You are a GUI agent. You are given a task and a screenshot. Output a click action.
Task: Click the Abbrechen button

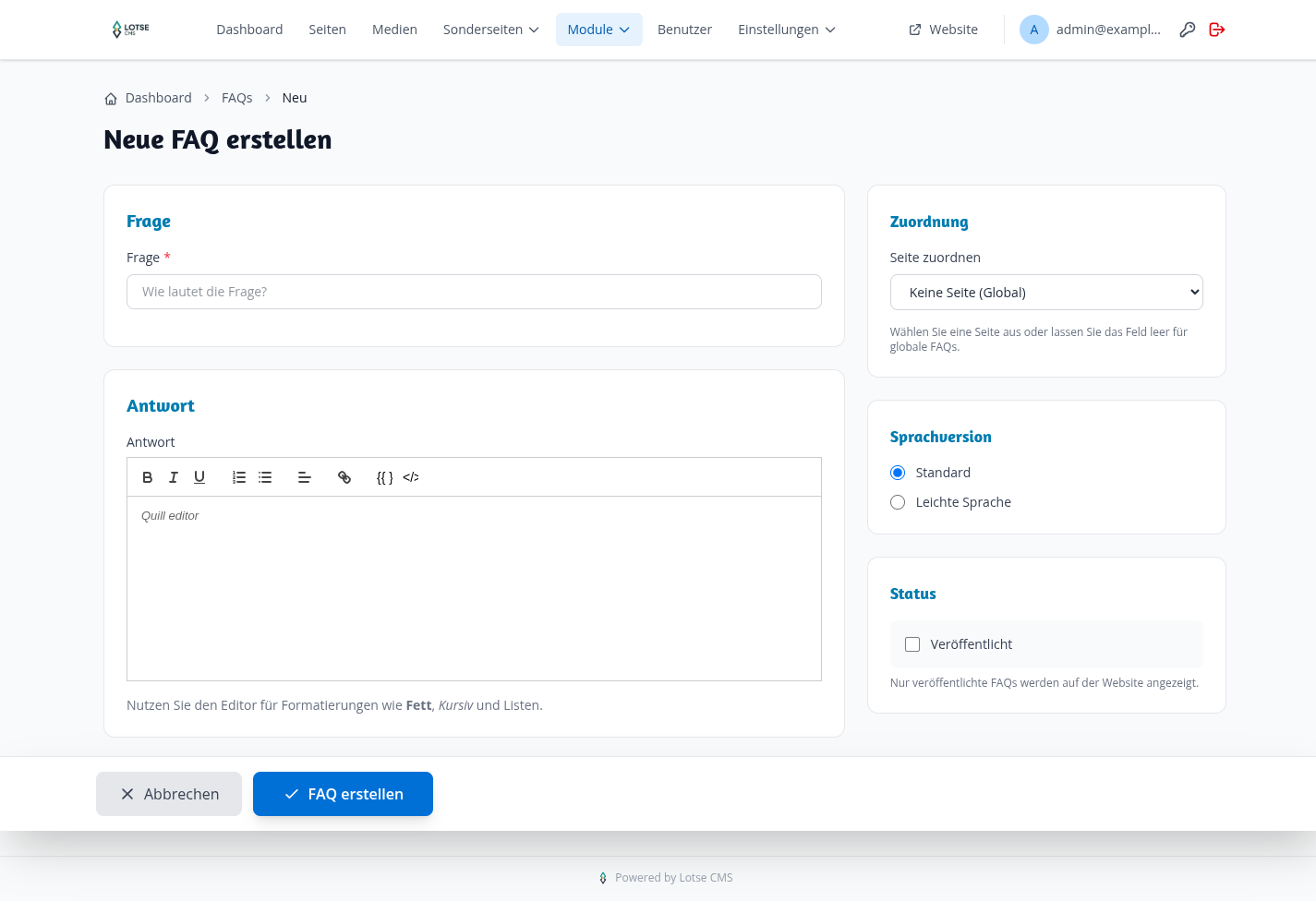click(x=169, y=794)
